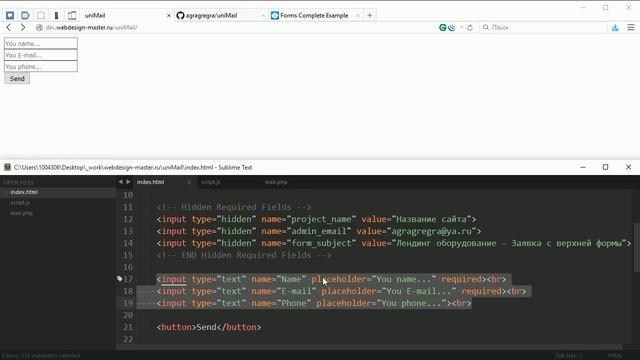Select the script.js editor tab

coord(211,182)
